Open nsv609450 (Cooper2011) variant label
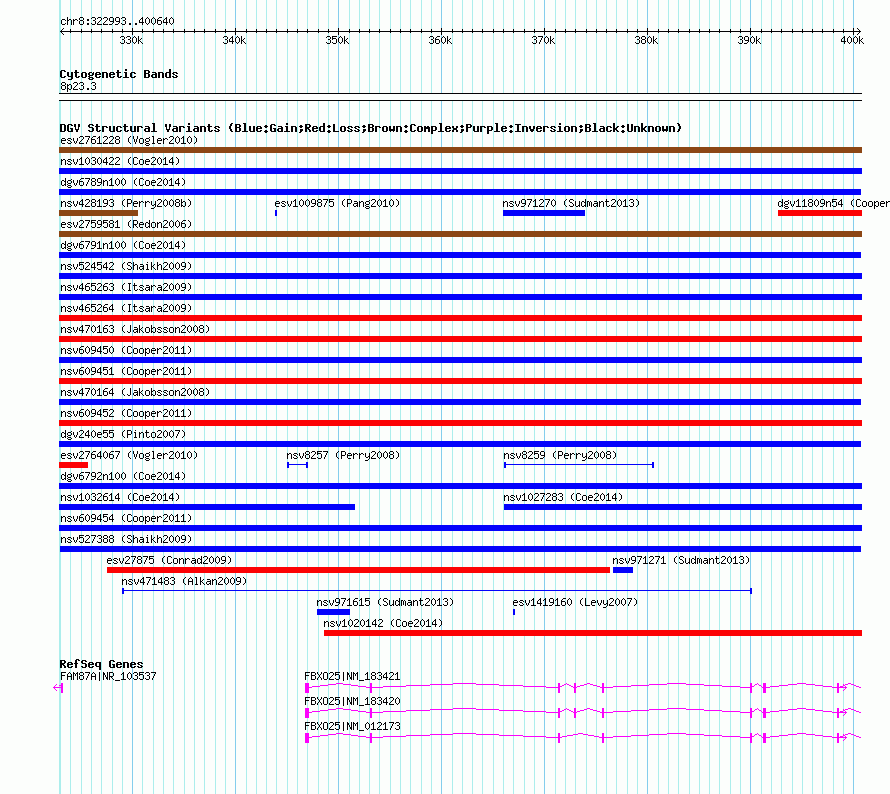Viewport: 890px width, 794px height. tap(126, 350)
